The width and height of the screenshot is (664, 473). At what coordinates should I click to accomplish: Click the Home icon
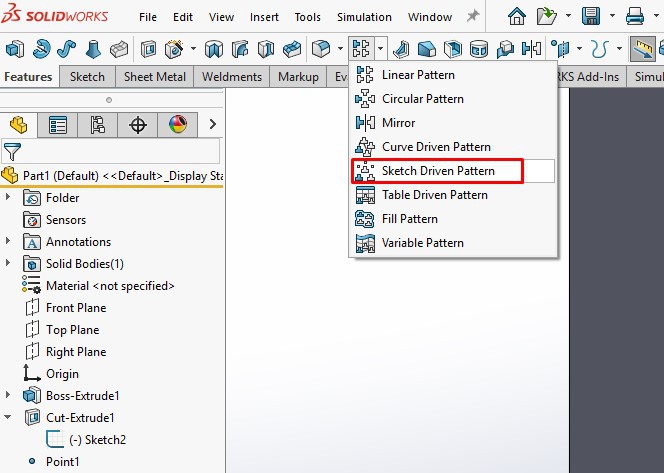pos(517,17)
